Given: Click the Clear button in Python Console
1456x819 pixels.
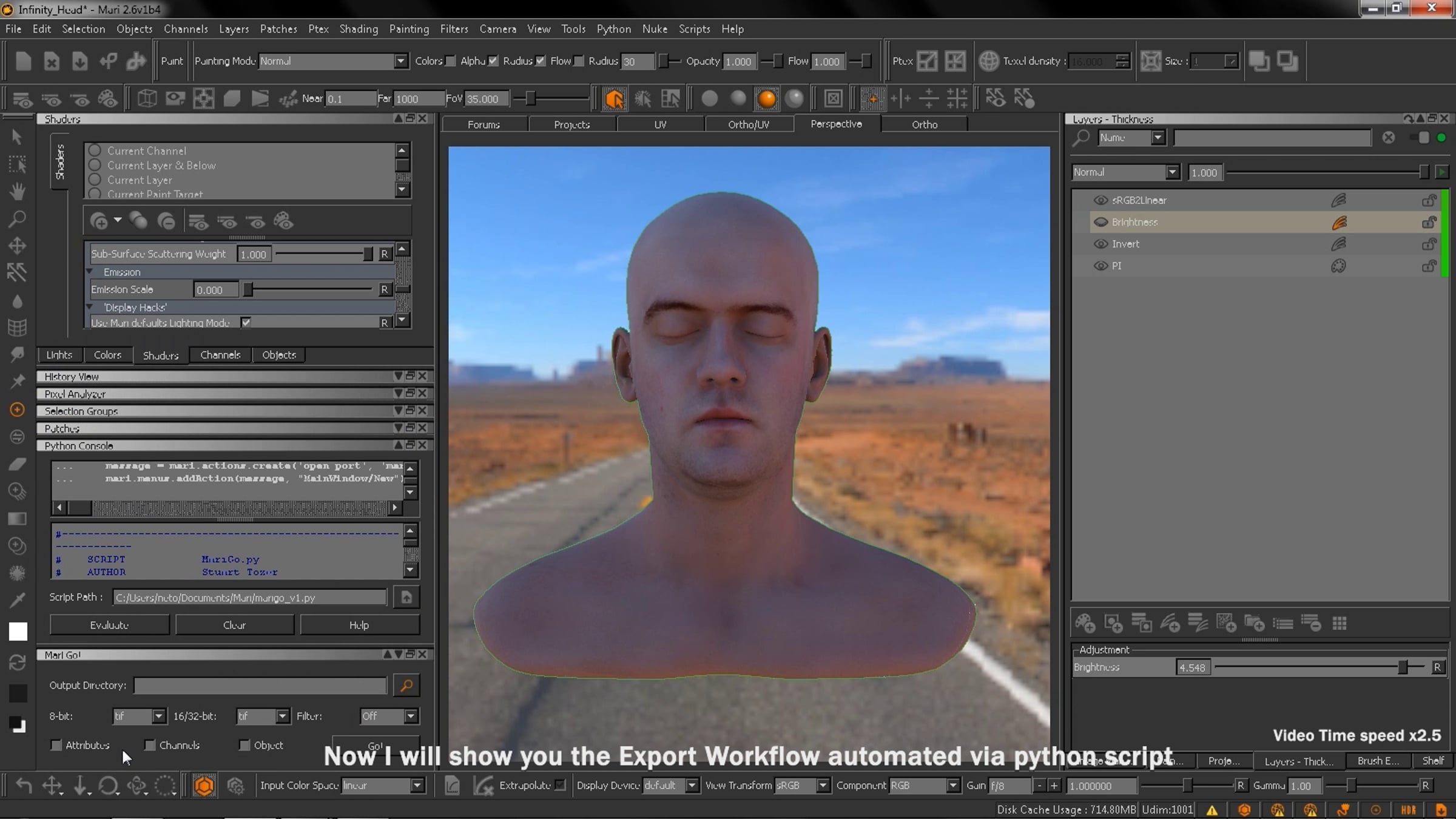Looking at the screenshot, I should click(234, 625).
